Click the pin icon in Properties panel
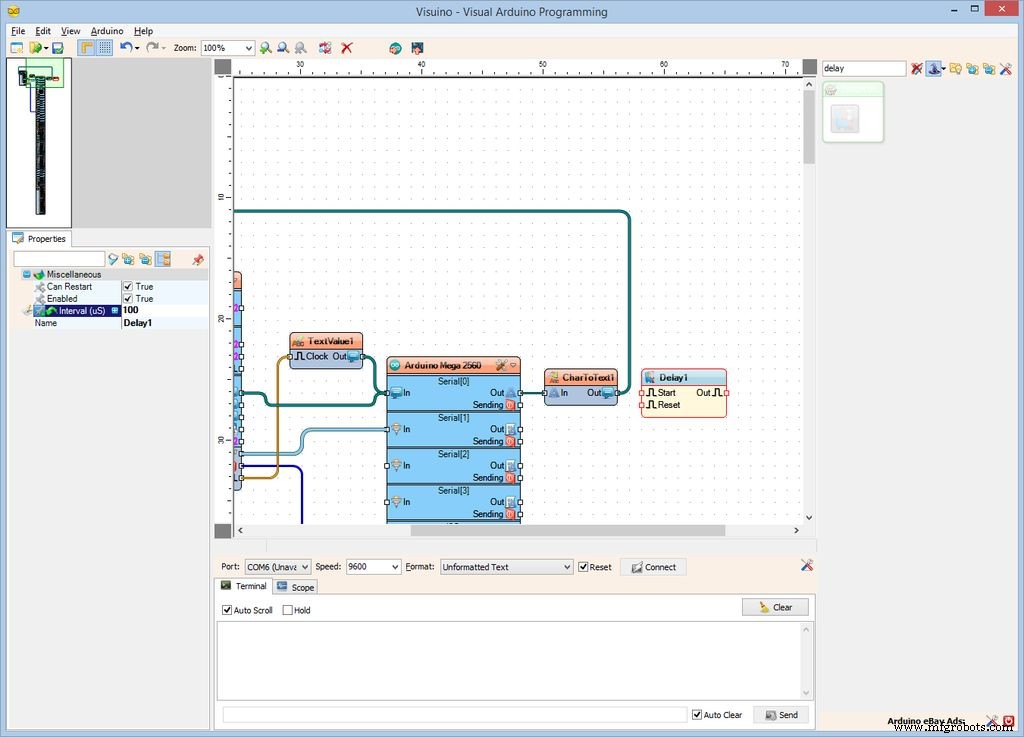 [197, 260]
